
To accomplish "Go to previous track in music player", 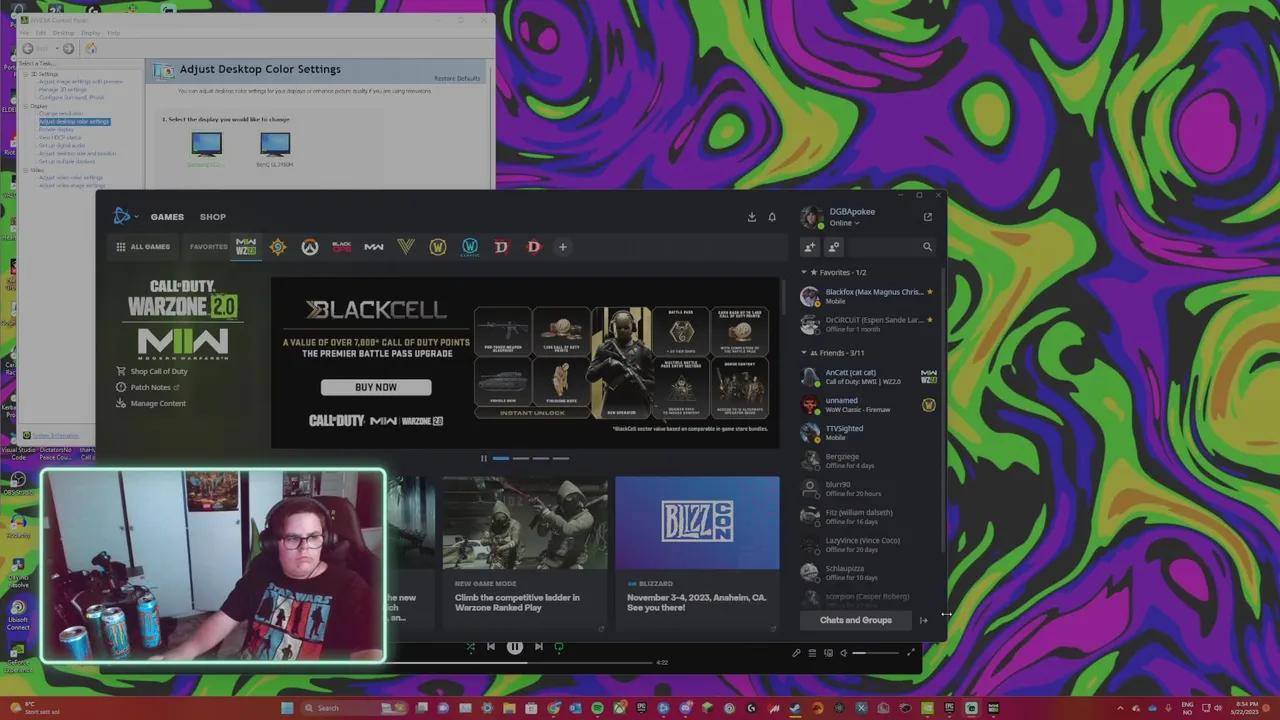I will pyautogui.click(x=491, y=647).
